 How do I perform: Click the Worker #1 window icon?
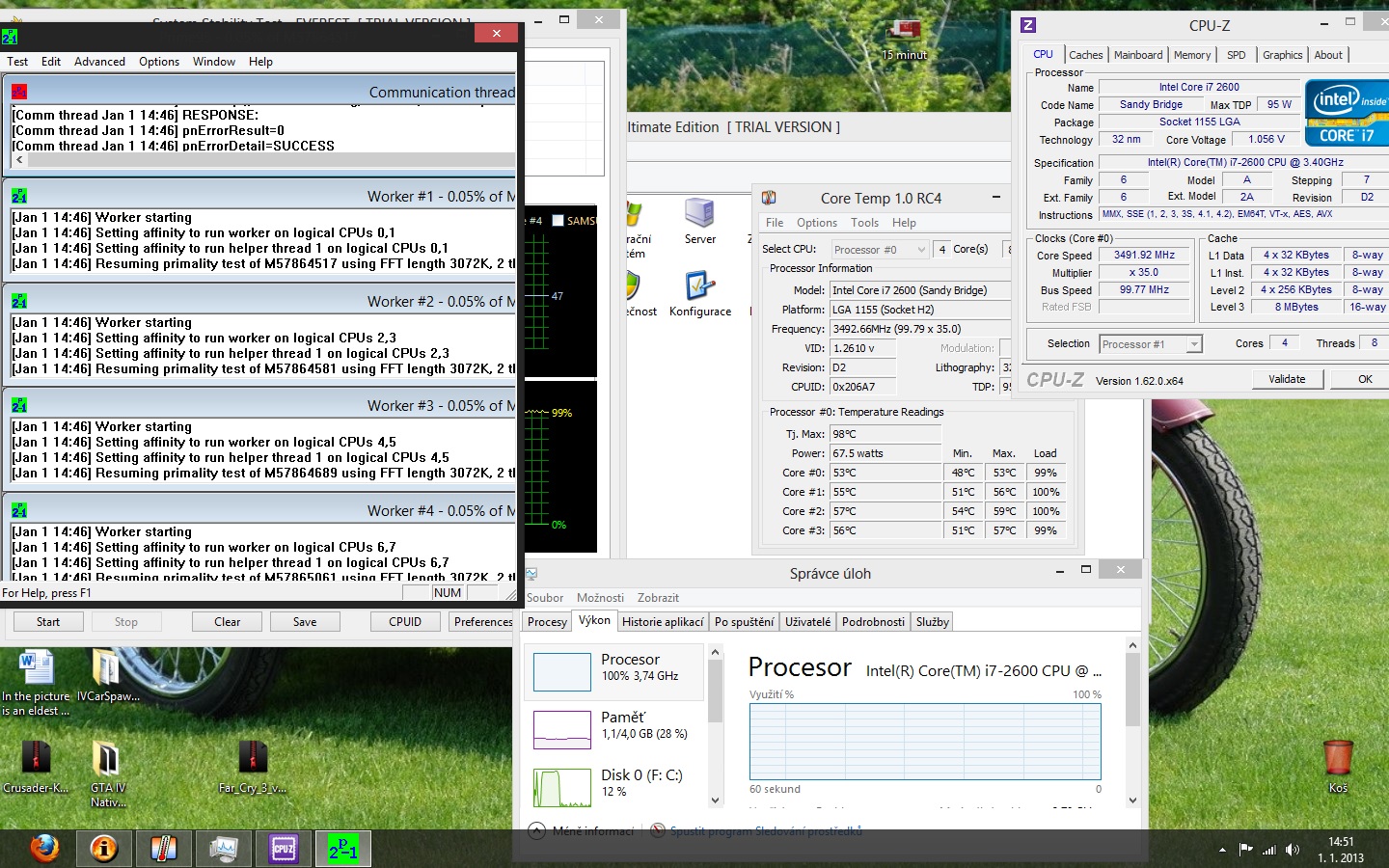click(x=19, y=196)
